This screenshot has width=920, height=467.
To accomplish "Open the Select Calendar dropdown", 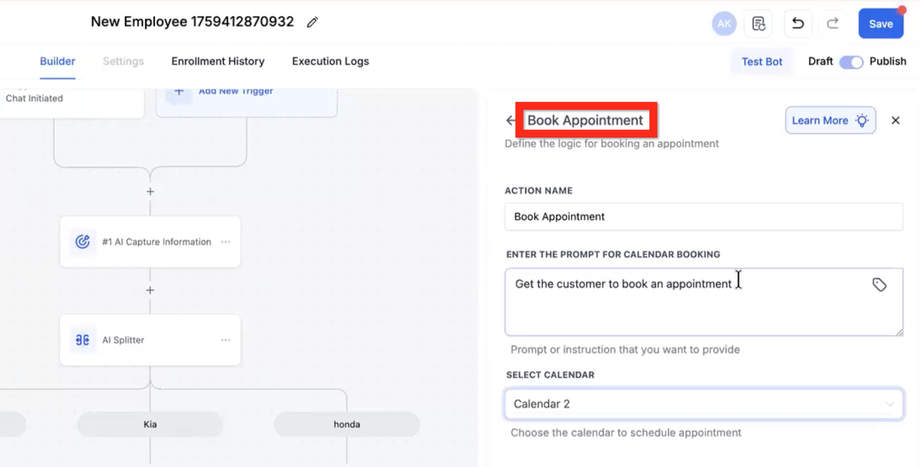I will [x=703, y=404].
